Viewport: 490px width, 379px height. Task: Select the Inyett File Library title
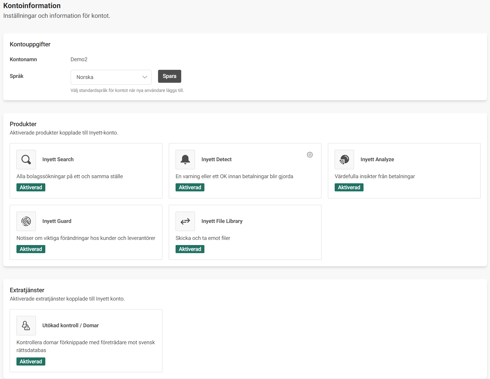coord(222,221)
